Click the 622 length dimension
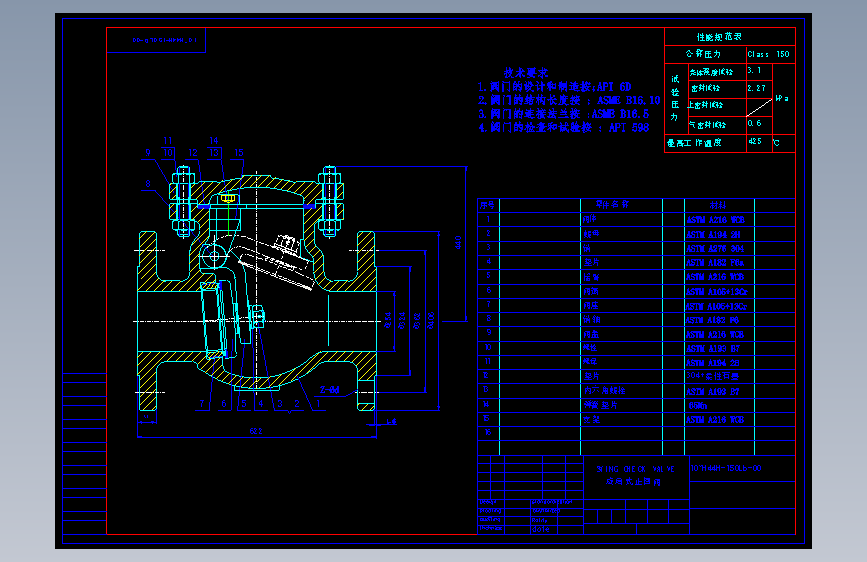Screen dimensions: 867x562 (255, 431)
